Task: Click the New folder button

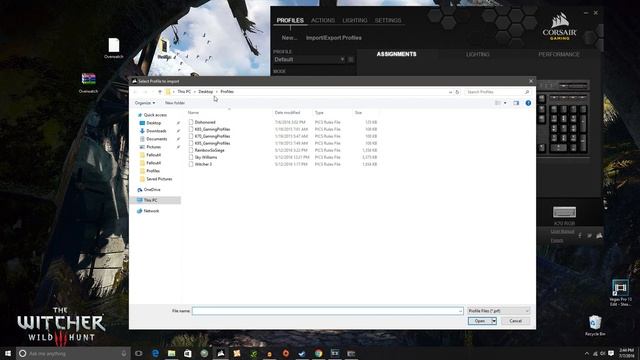Action: pos(175,103)
